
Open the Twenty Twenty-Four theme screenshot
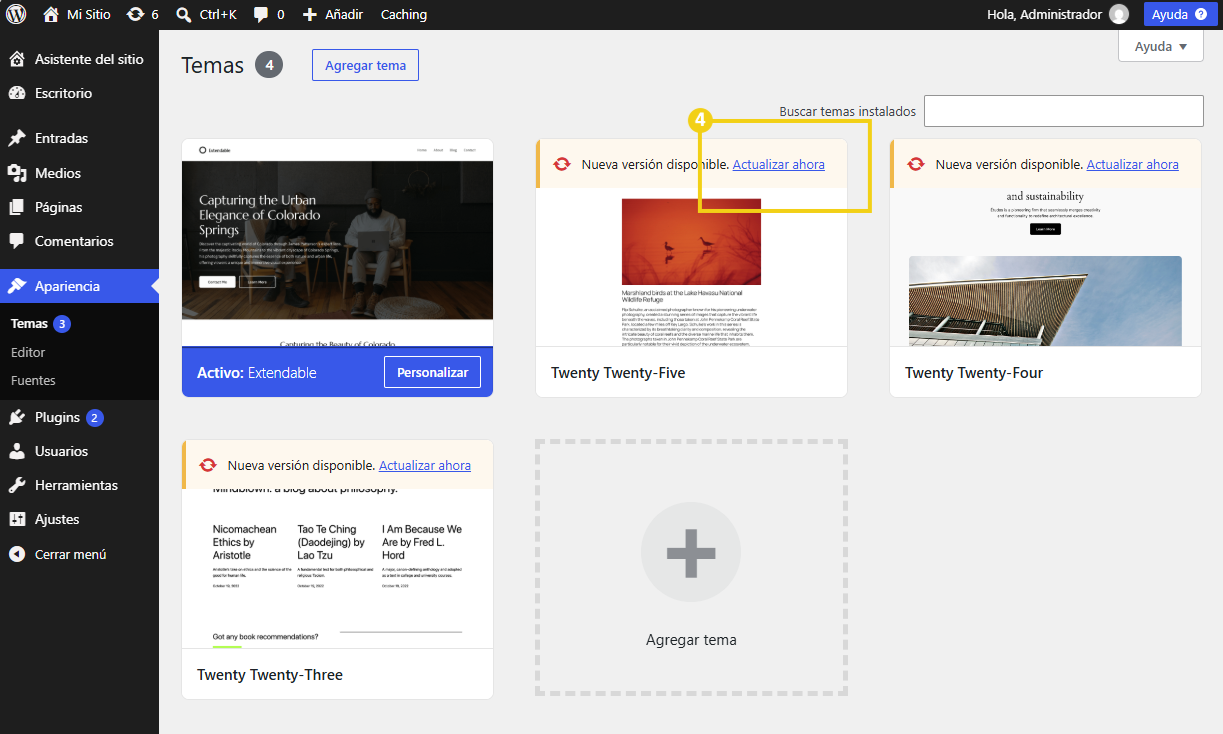(x=1046, y=267)
